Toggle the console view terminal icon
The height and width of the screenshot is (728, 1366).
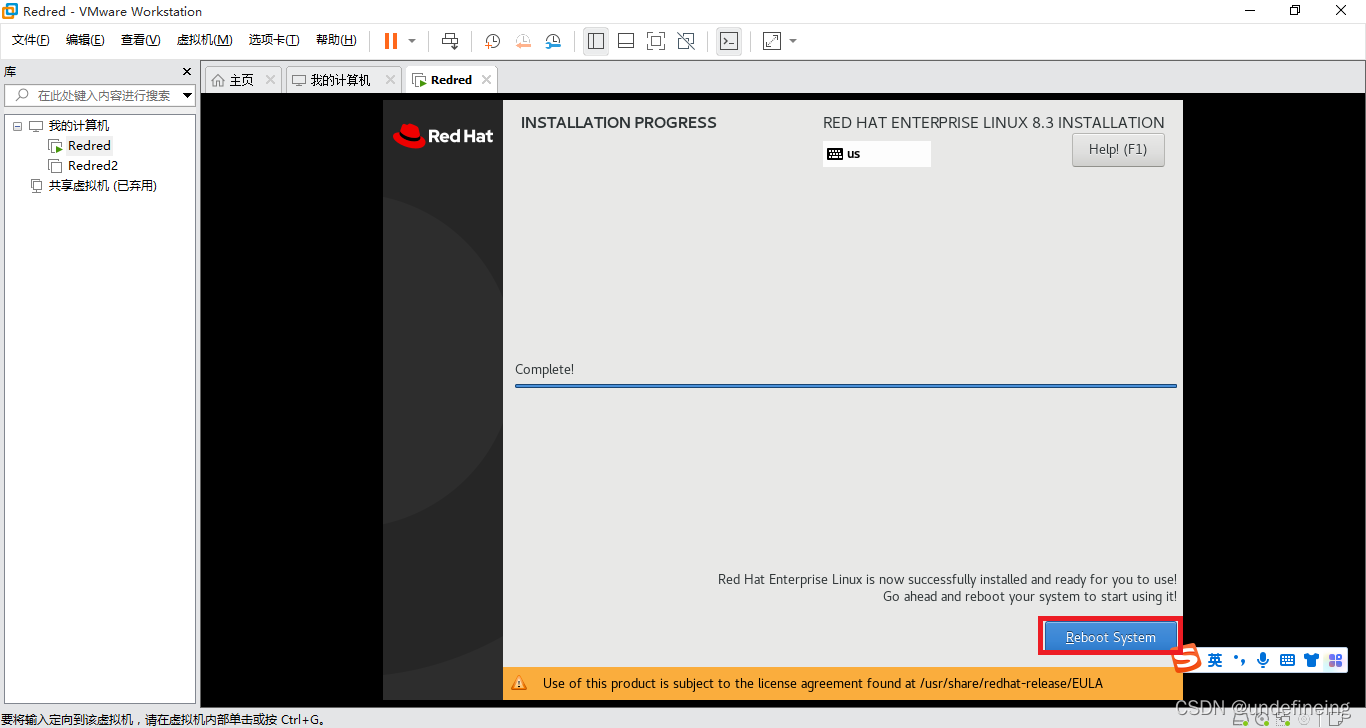click(729, 41)
